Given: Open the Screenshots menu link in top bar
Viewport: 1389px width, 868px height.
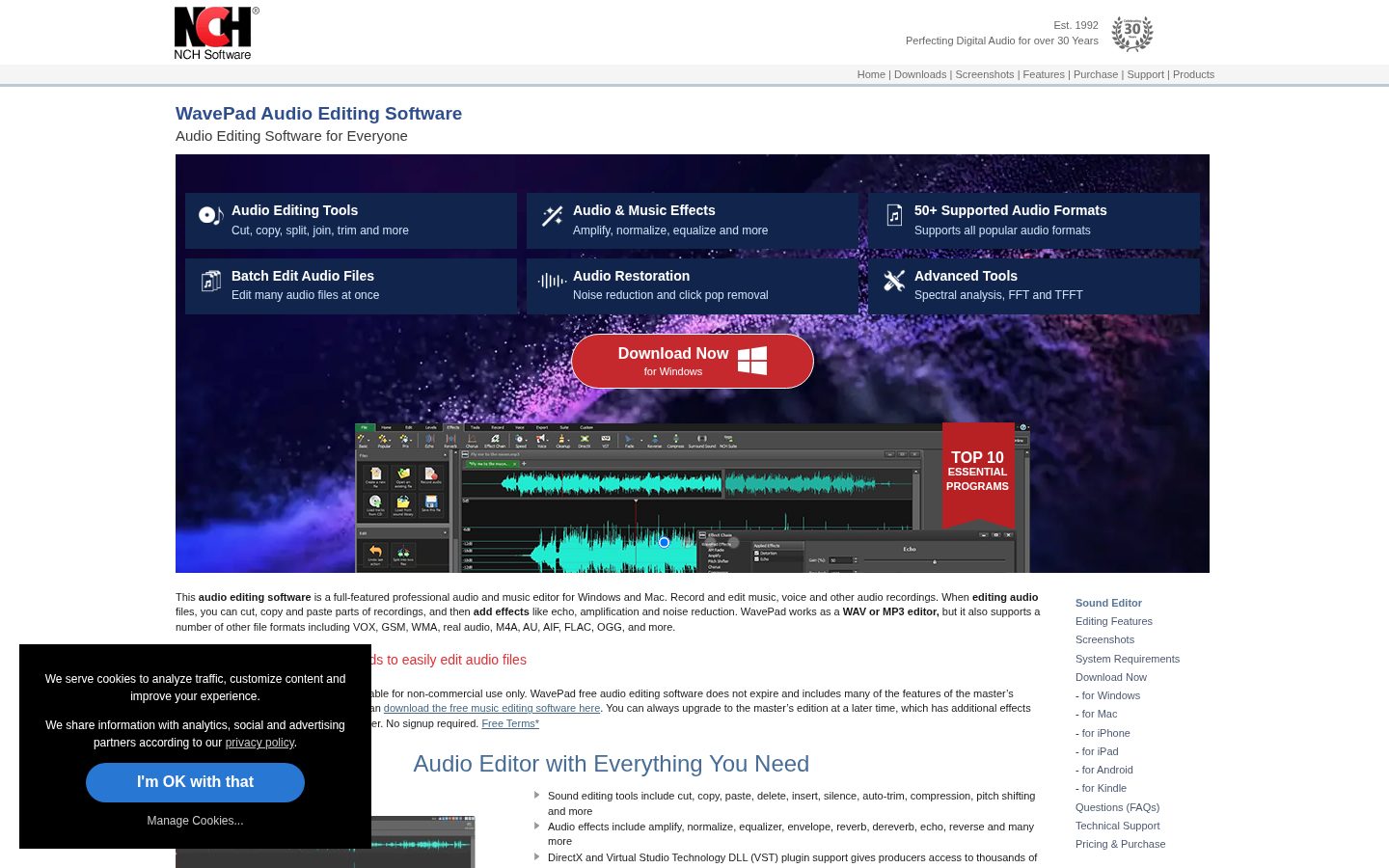Looking at the screenshot, I should [x=984, y=74].
